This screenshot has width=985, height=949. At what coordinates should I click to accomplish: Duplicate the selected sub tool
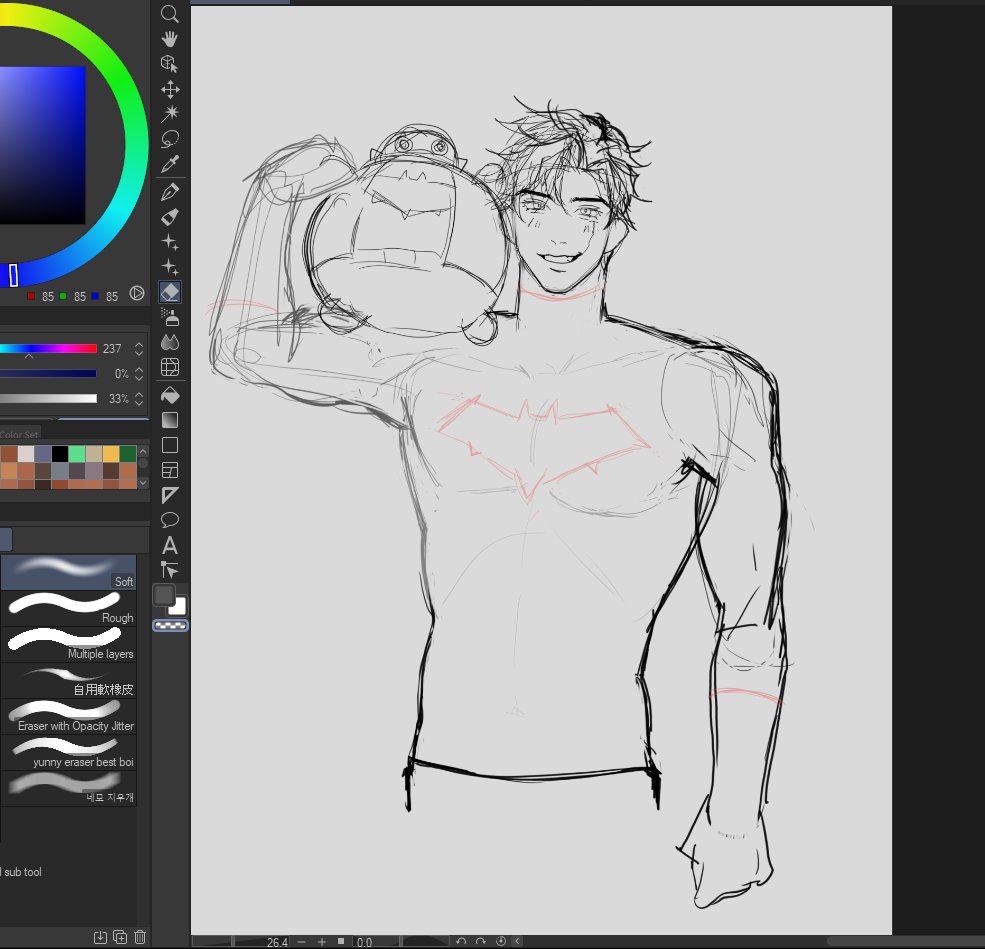120,937
